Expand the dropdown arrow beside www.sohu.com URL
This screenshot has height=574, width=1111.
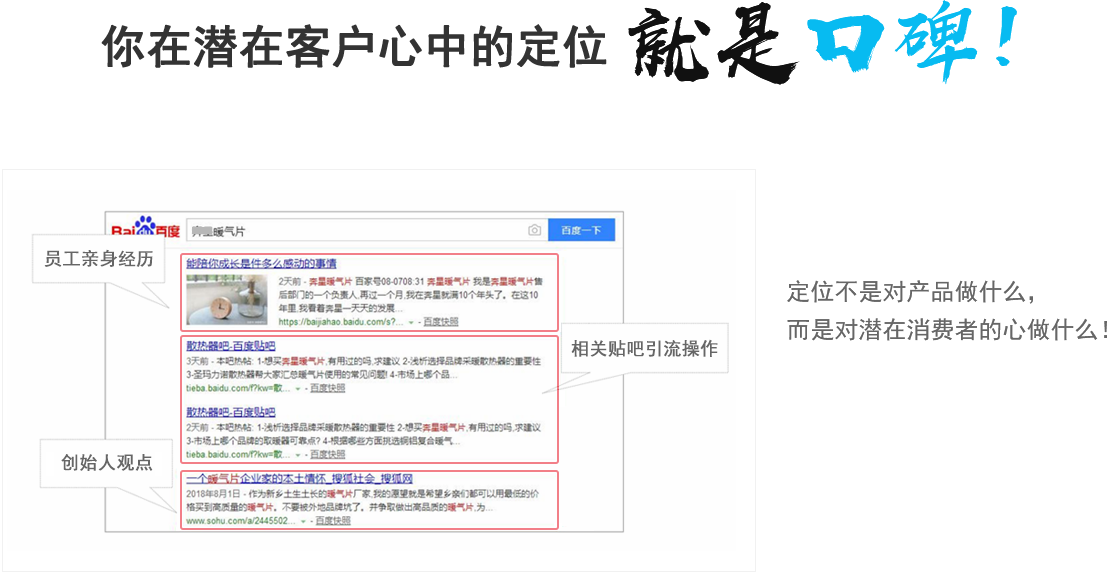point(303,521)
